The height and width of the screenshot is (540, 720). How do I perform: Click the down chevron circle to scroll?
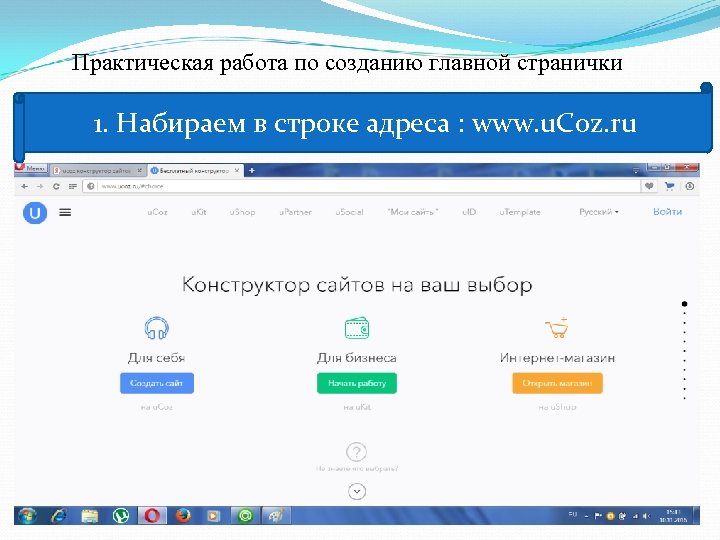pyautogui.click(x=357, y=492)
